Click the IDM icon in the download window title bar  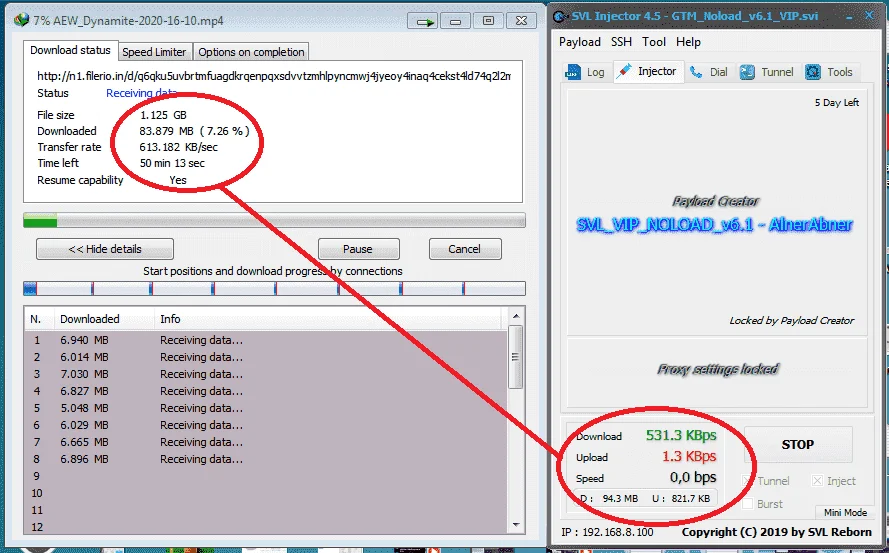[22, 20]
